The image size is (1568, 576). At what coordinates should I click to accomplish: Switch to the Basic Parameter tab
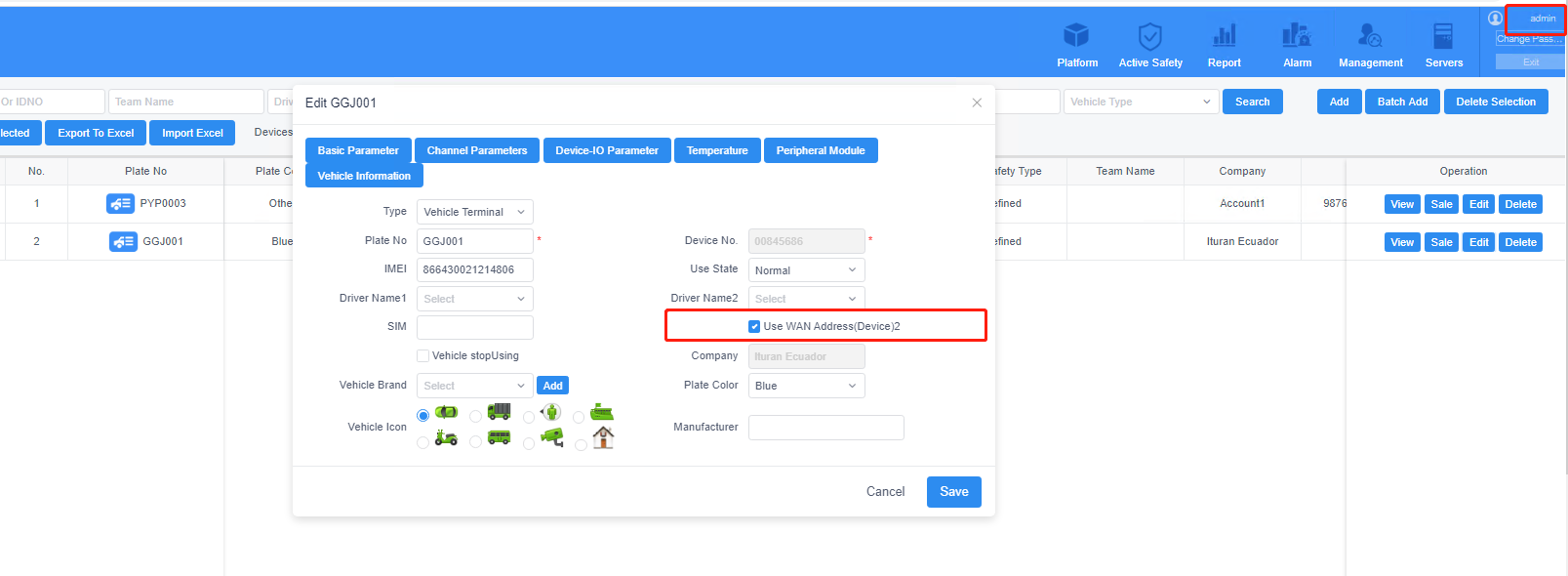tap(358, 150)
